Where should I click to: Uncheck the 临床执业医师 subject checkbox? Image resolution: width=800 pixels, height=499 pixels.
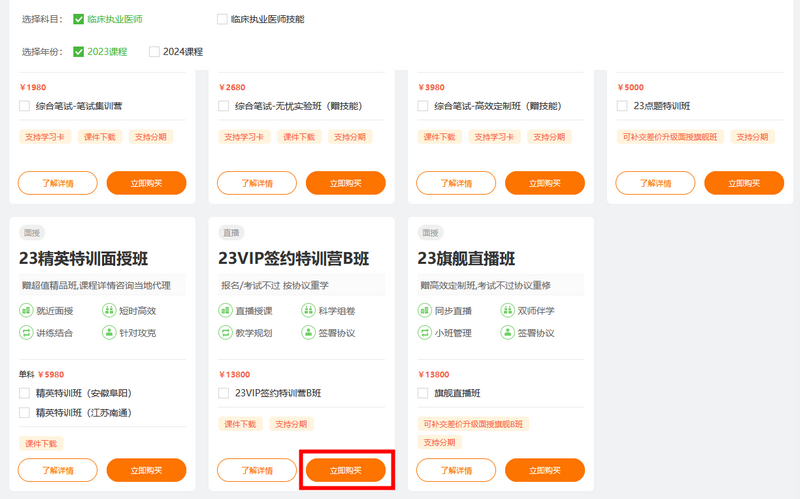(79, 19)
